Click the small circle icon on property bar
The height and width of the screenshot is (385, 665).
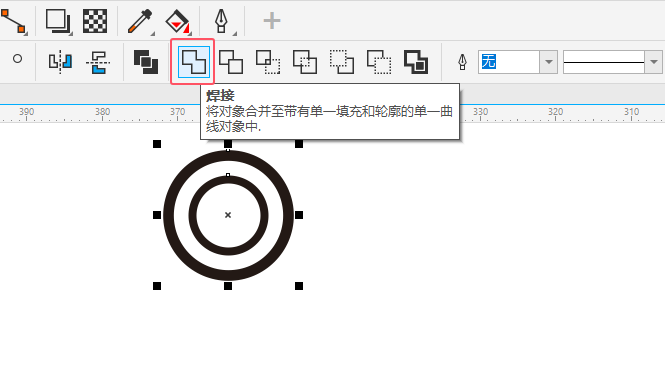pos(17,59)
